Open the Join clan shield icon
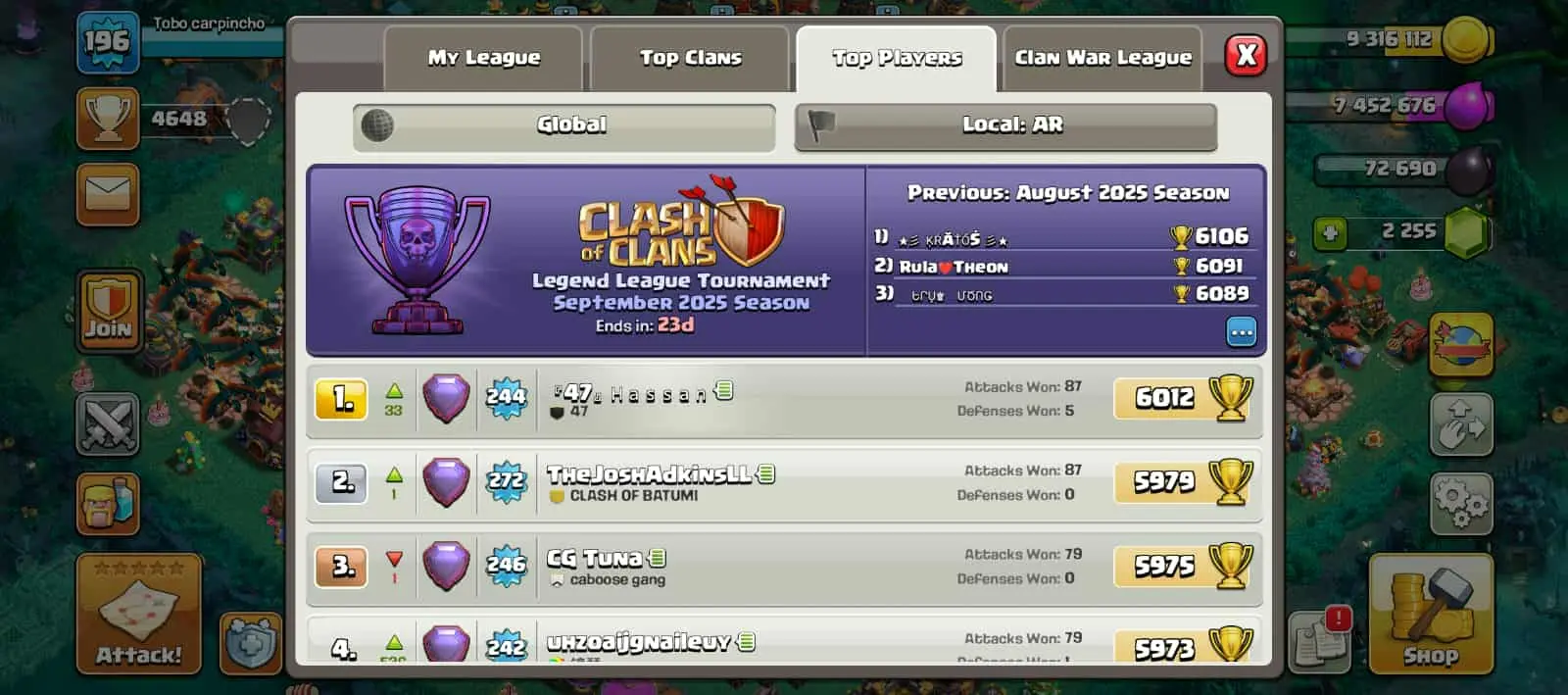Viewport: 1568px width, 695px height. point(108,310)
